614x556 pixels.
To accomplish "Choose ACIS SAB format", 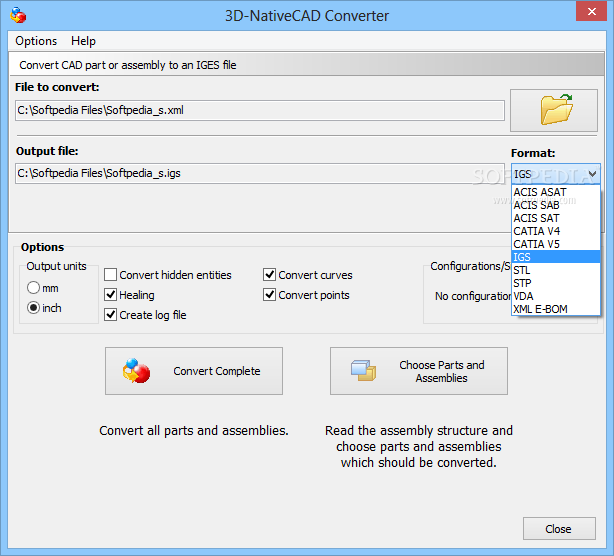I will click(556, 205).
